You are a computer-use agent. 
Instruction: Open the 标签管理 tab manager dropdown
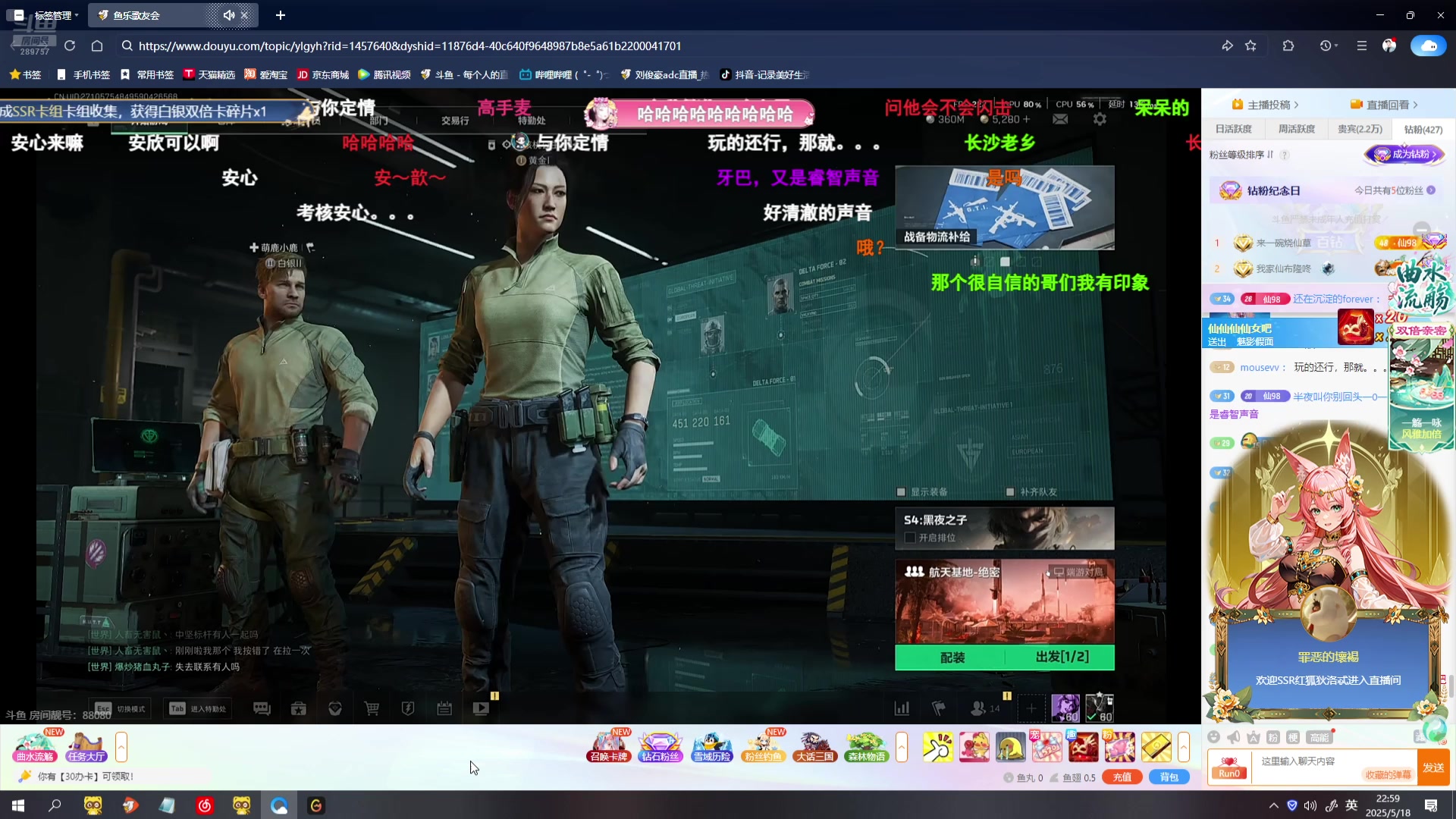(x=56, y=15)
